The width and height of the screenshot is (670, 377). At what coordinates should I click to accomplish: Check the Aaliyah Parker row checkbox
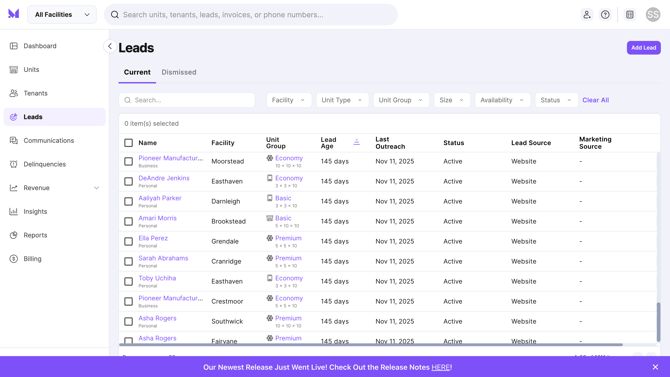[129, 201]
